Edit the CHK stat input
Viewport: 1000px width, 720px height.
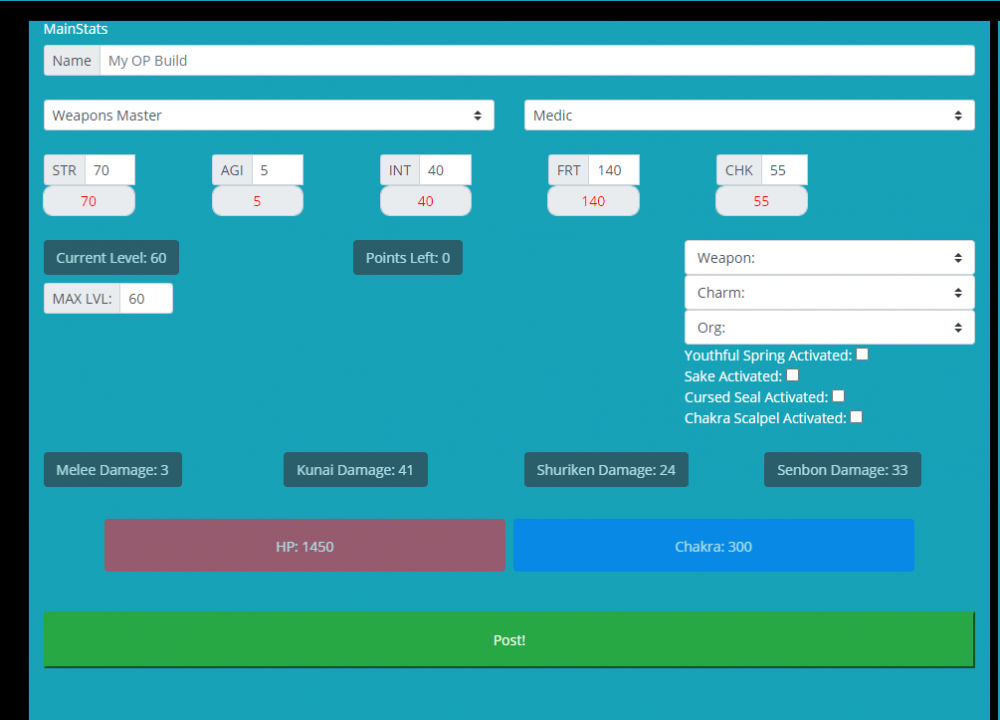click(783, 170)
